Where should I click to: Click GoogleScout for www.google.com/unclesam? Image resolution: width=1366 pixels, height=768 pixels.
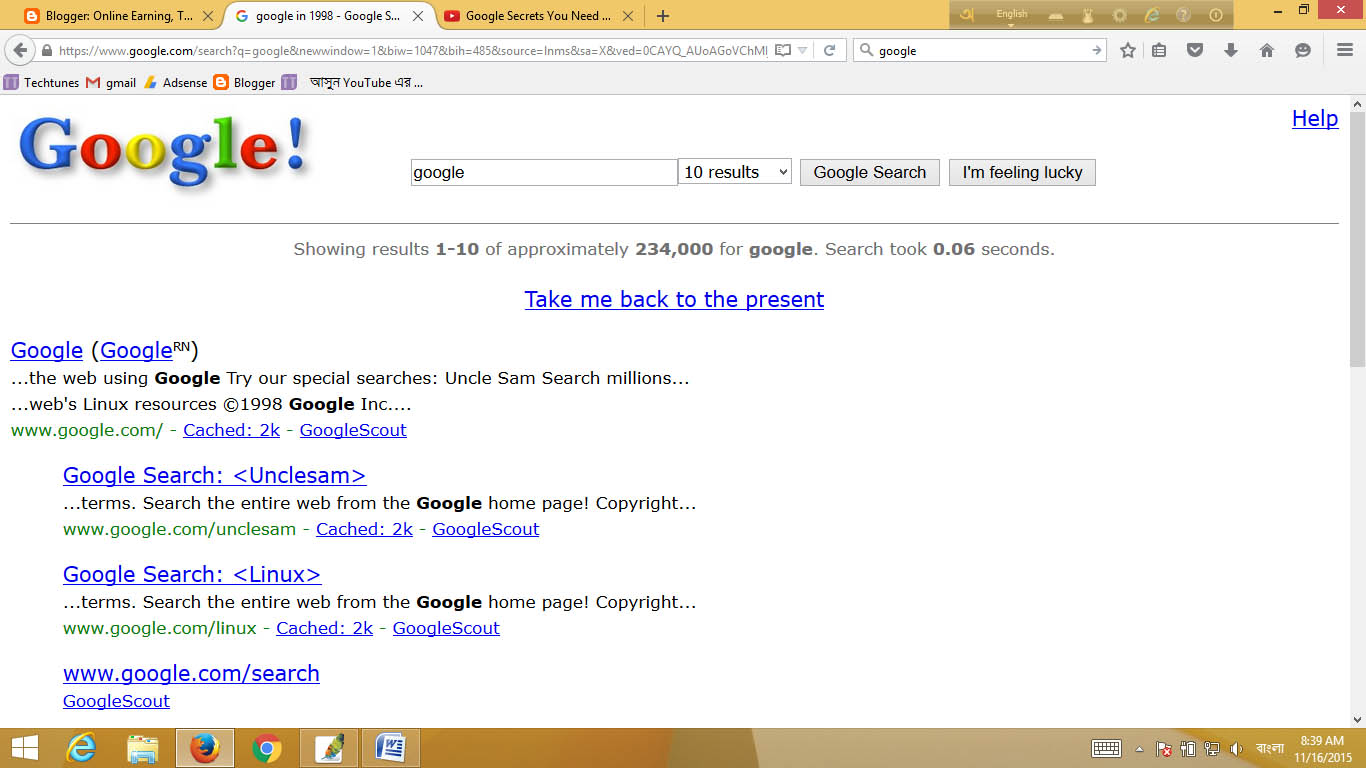pos(486,529)
